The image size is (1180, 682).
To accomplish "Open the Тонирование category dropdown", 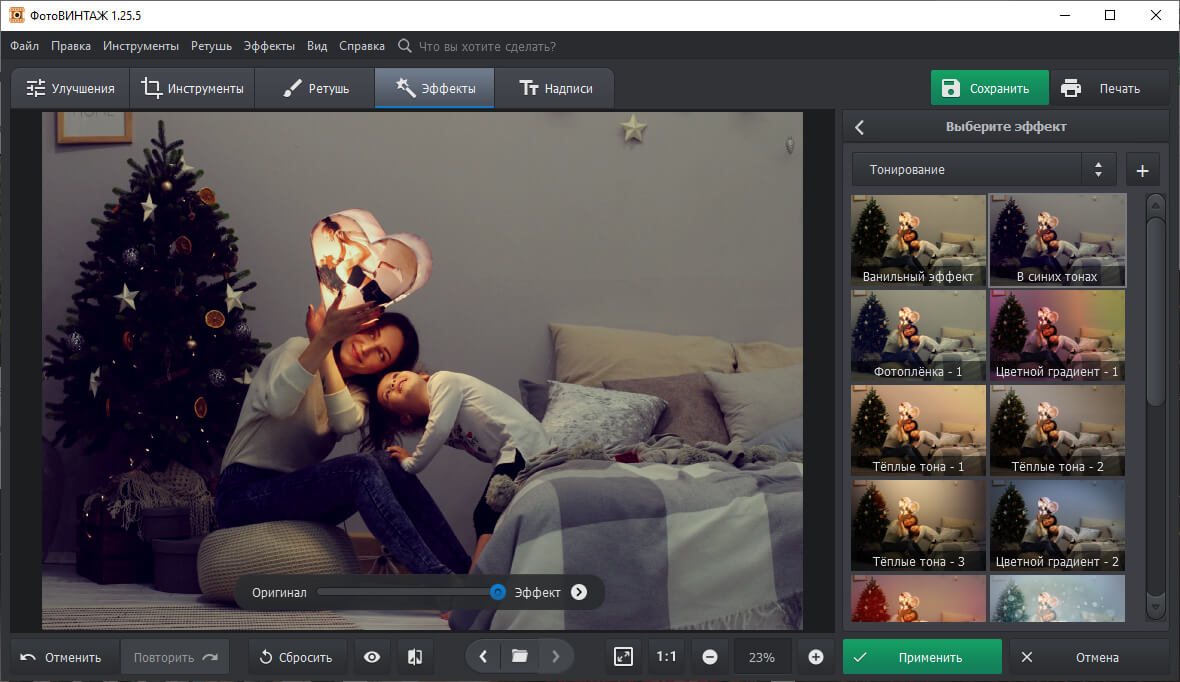I will tap(983, 170).
